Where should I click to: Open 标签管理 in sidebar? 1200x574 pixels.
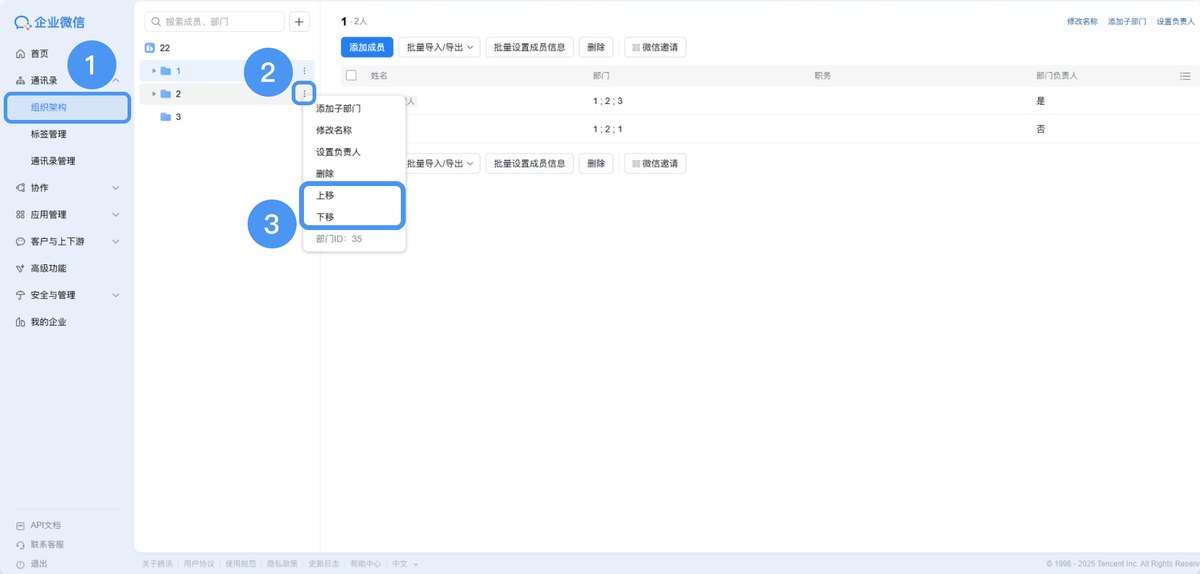(x=49, y=134)
